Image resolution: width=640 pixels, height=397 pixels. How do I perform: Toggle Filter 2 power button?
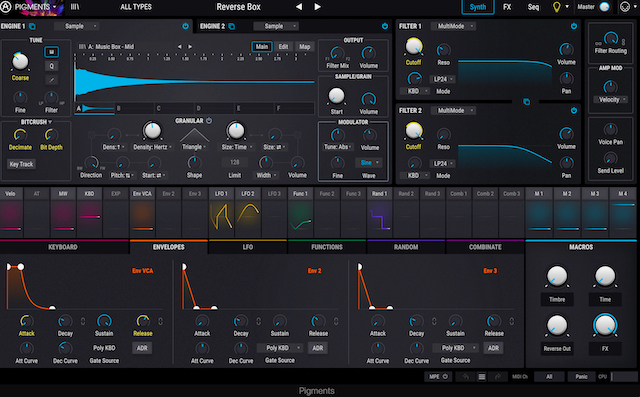coord(574,111)
